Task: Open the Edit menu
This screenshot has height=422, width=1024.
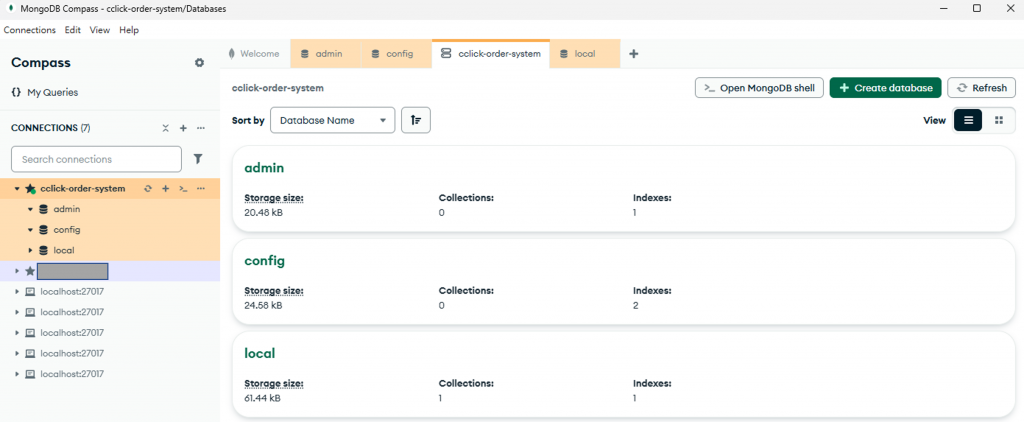Action: coord(73,30)
